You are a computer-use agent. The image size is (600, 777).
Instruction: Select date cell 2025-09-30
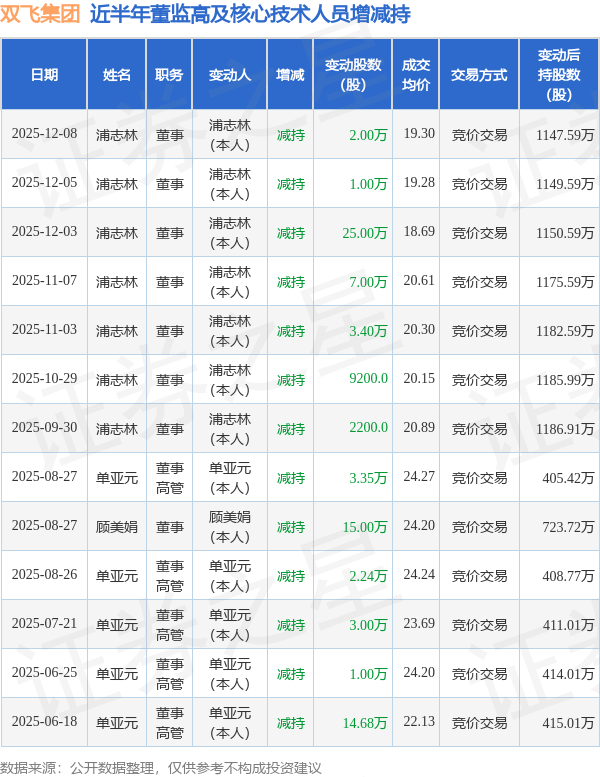[x=44, y=428]
